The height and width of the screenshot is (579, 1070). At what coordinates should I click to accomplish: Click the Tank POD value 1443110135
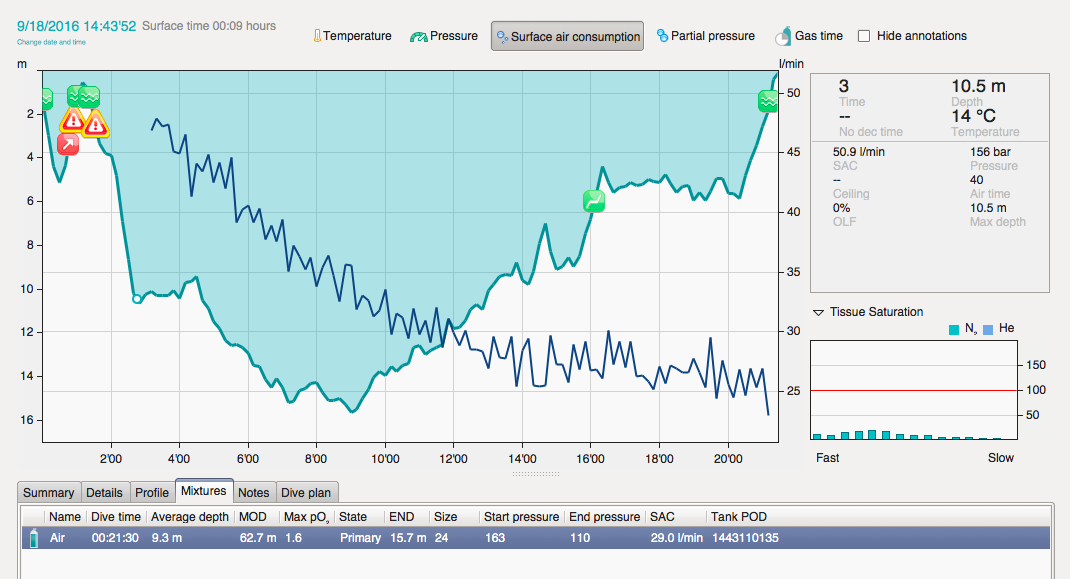click(745, 538)
